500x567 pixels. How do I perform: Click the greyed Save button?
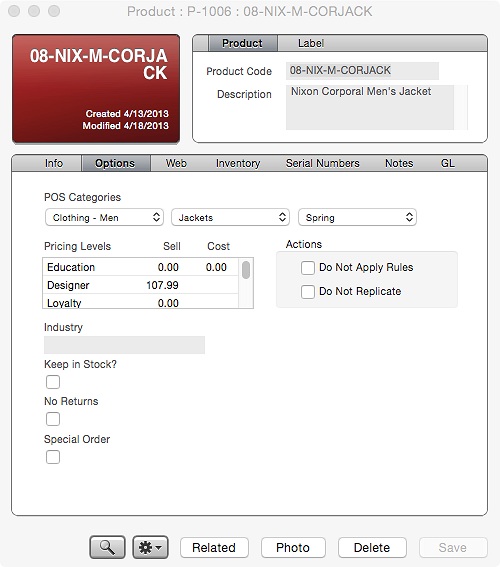[x=453, y=547]
